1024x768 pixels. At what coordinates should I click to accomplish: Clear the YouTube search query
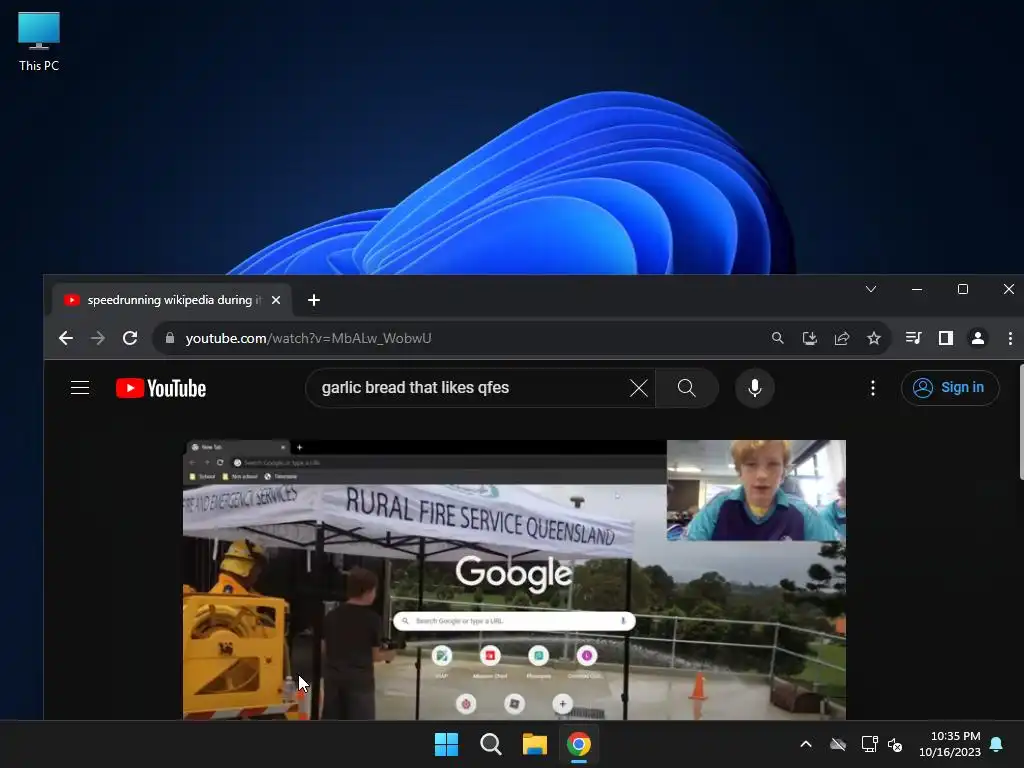(639, 388)
